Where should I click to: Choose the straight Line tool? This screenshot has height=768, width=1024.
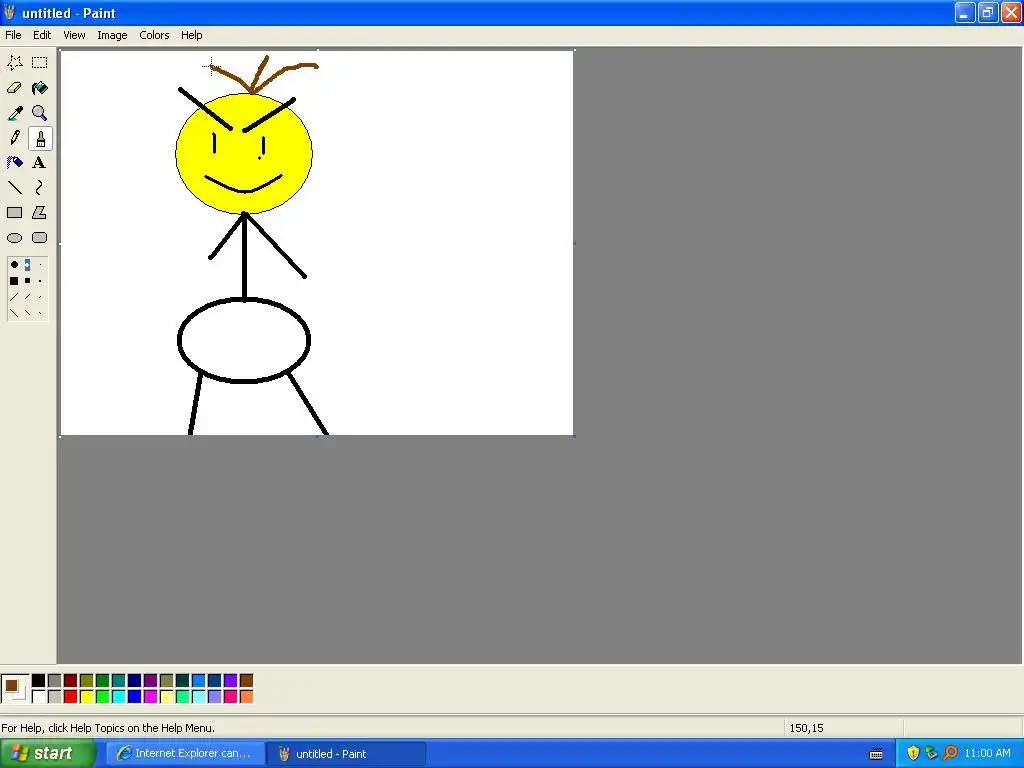pos(14,188)
